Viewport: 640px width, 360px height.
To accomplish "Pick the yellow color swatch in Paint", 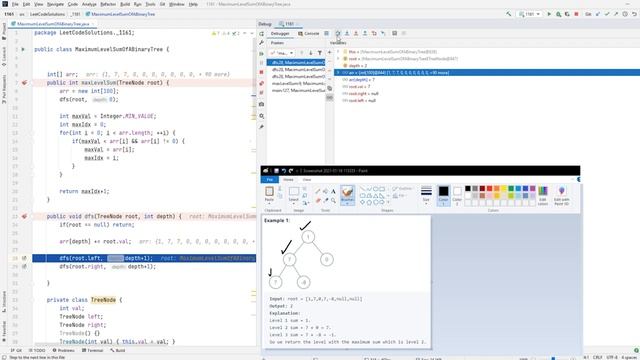I will click(504, 189).
